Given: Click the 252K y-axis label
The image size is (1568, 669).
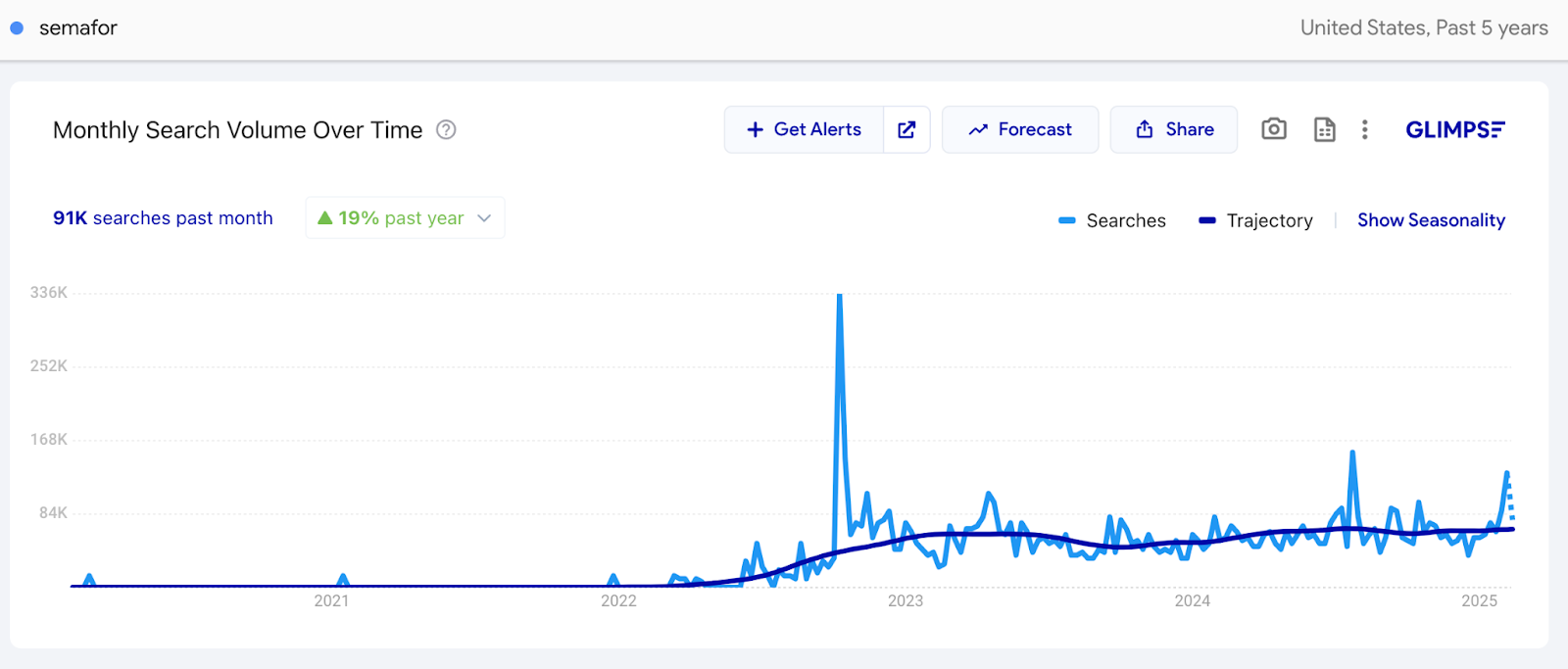Looking at the screenshot, I should 49,365.
